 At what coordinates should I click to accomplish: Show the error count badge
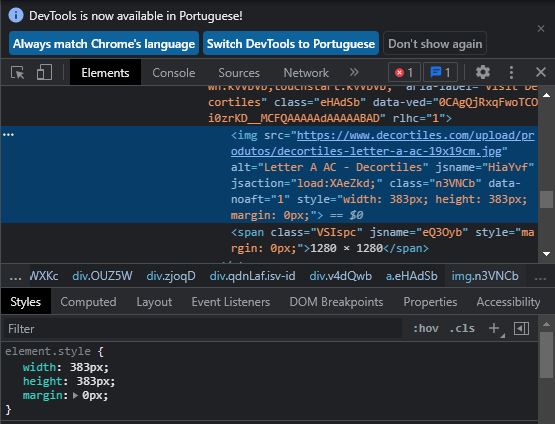click(x=404, y=73)
